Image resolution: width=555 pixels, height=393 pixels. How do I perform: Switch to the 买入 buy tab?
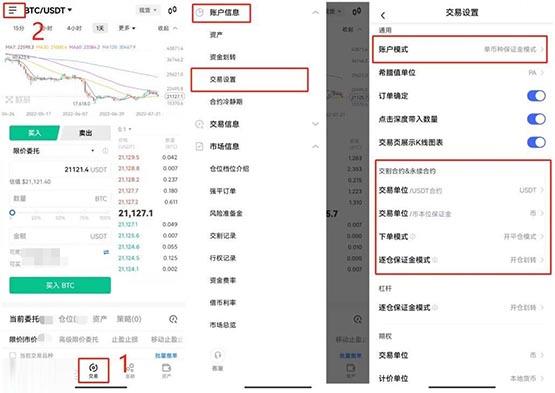click(x=34, y=133)
